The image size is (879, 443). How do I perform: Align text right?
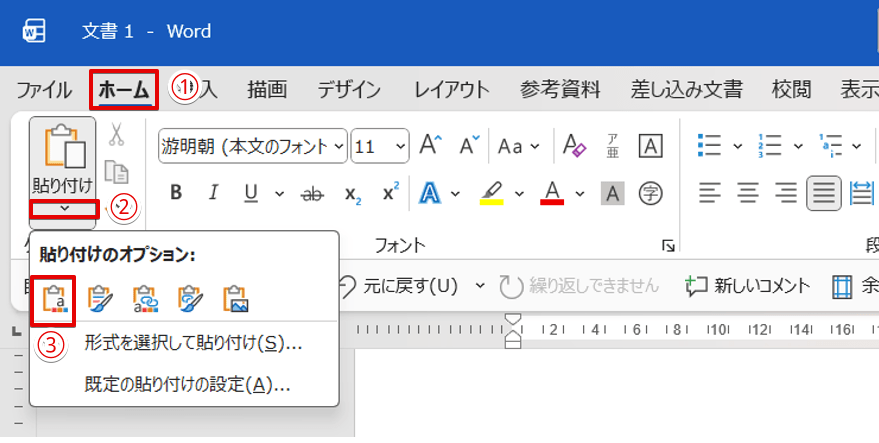pos(786,193)
